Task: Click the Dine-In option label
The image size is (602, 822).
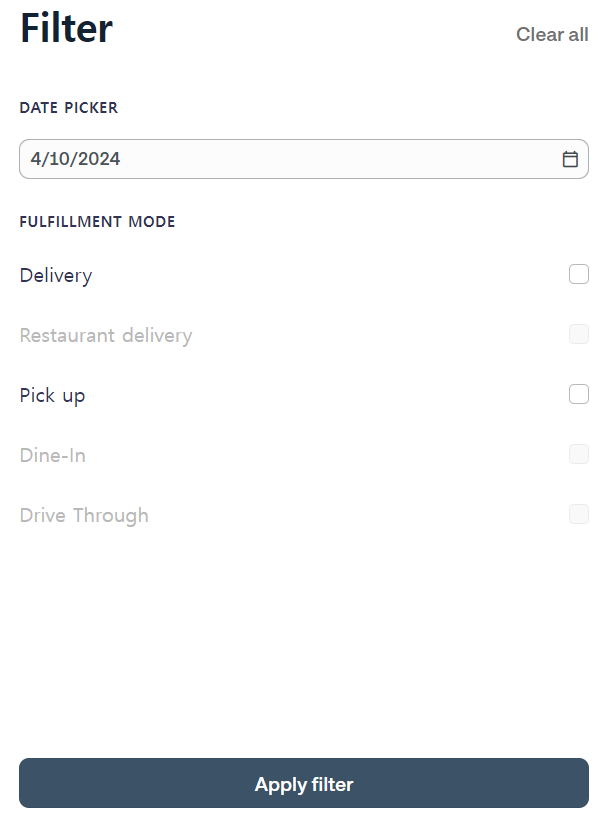Action: click(52, 456)
